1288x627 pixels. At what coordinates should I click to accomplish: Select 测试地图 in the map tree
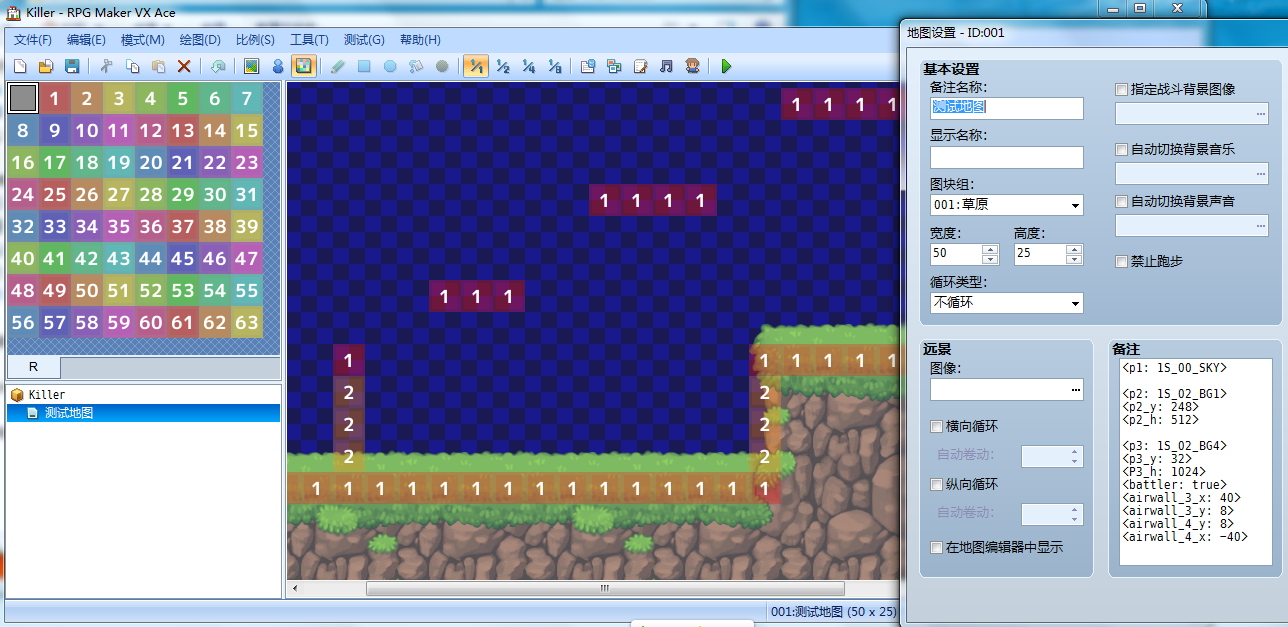click(x=68, y=413)
